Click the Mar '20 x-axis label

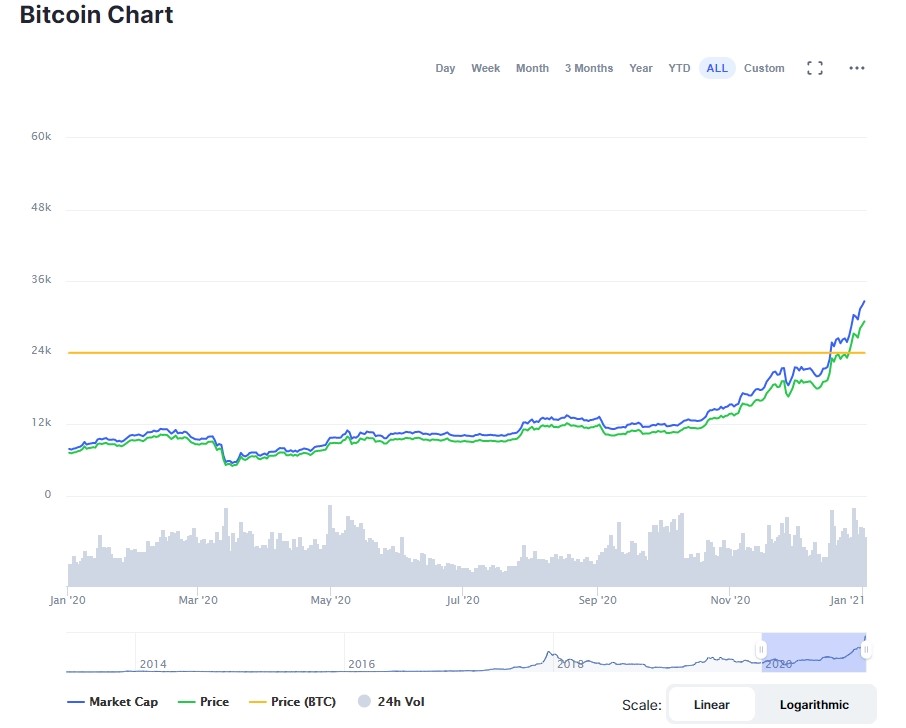pos(198,600)
